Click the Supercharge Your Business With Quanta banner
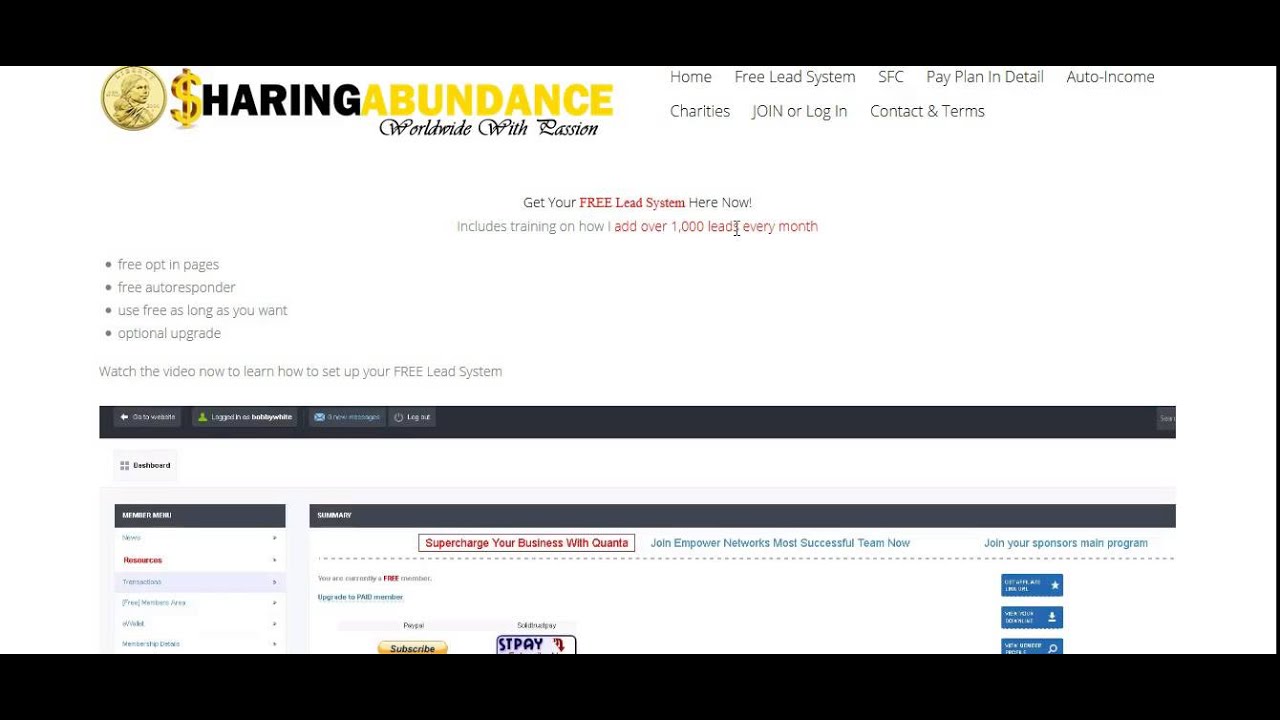Image resolution: width=1280 pixels, height=720 pixels. (527, 543)
